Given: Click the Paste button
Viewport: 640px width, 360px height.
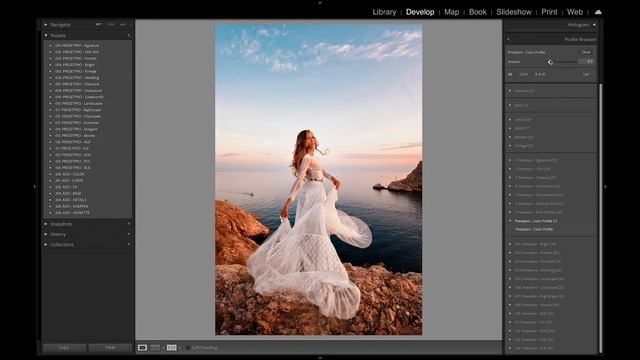Looking at the screenshot, I should click(x=110, y=348).
